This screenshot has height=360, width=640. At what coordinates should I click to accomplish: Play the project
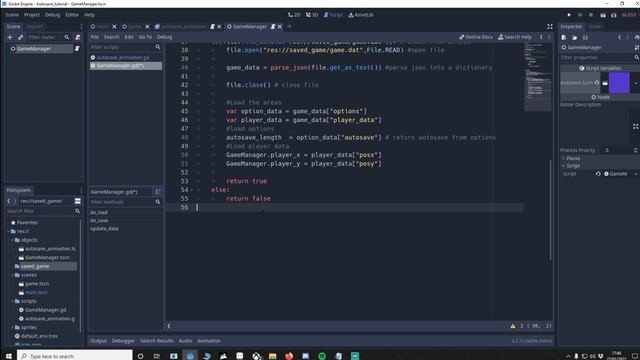pyautogui.click(x=569, y=15)
